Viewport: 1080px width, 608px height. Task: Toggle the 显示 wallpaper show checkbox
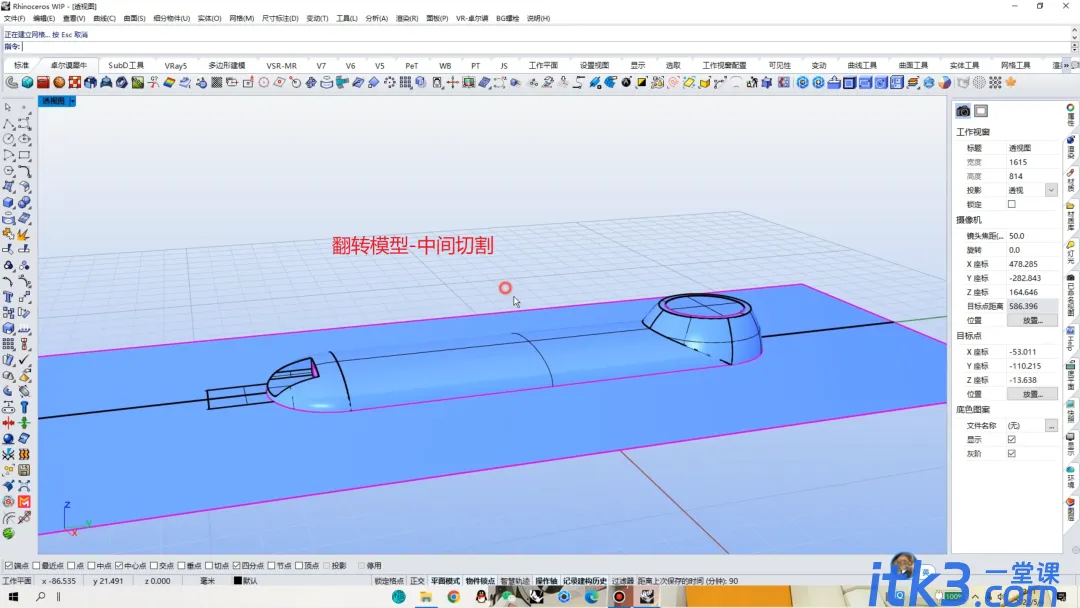(x=1011, y=439)
